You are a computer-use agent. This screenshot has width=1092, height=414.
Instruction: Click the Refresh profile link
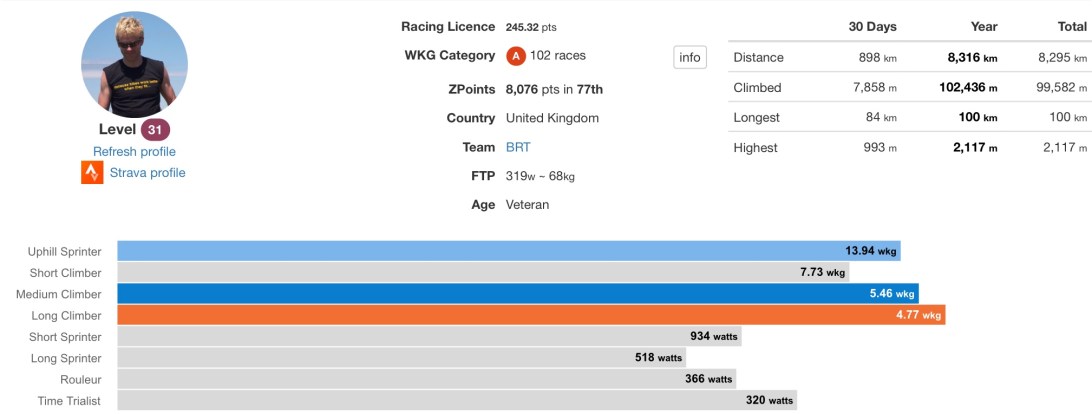134,152
